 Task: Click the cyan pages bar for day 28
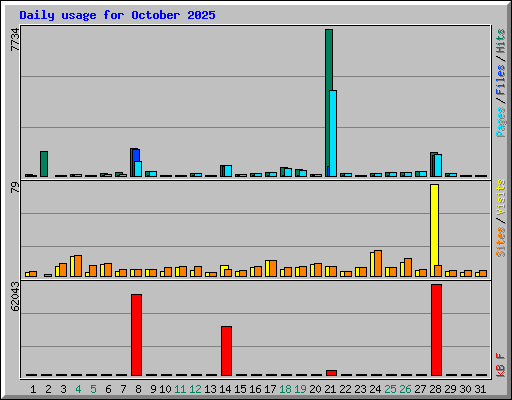(438, 165)
